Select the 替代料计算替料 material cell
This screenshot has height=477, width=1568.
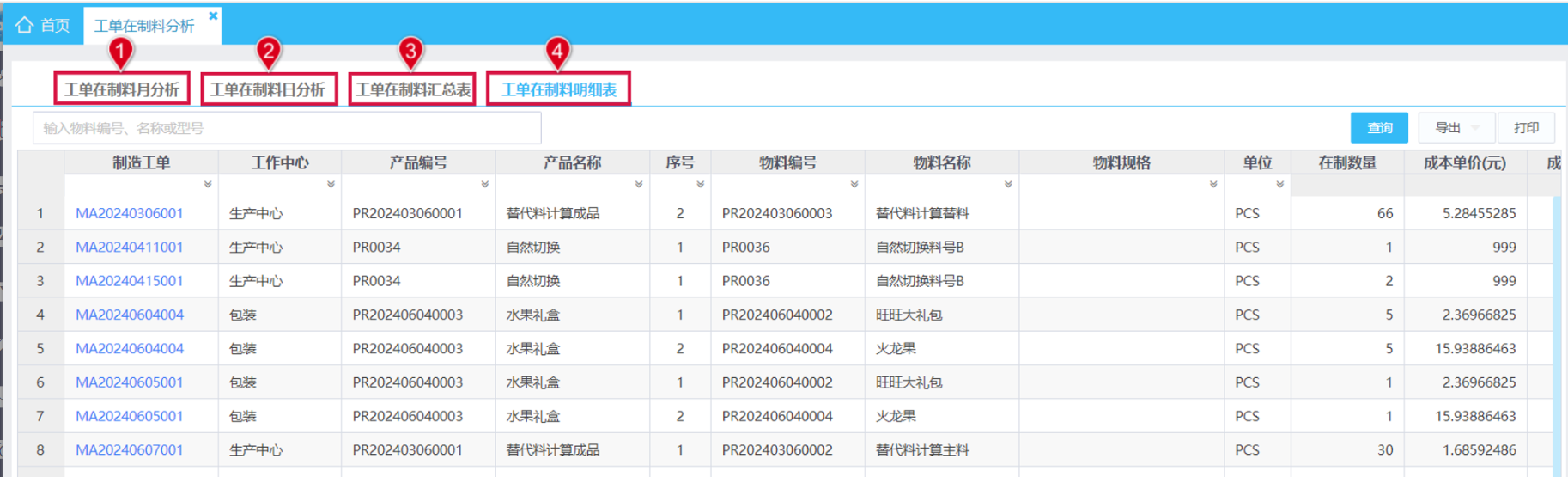942,213
